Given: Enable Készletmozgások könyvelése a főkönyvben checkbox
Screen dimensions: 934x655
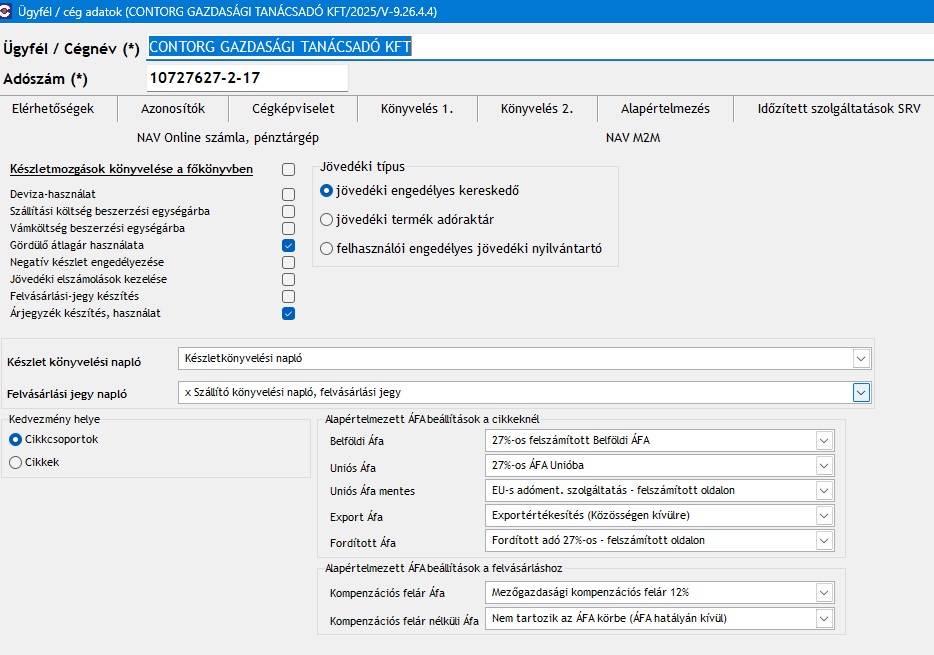Looking at the screenshot, I should click(288, 170).
